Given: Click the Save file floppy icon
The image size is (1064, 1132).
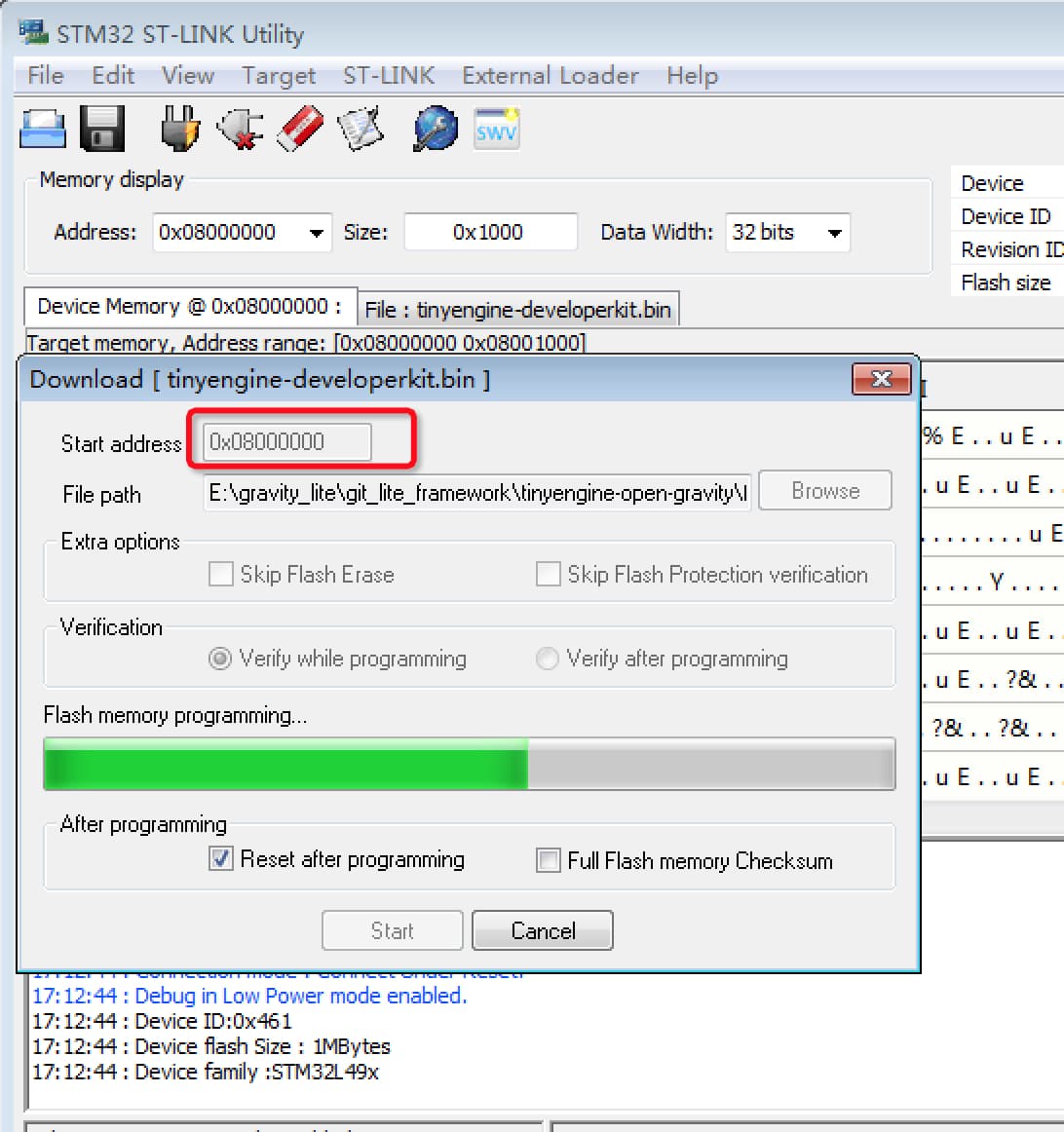Looking at the screenshot, I should point(101,130).
